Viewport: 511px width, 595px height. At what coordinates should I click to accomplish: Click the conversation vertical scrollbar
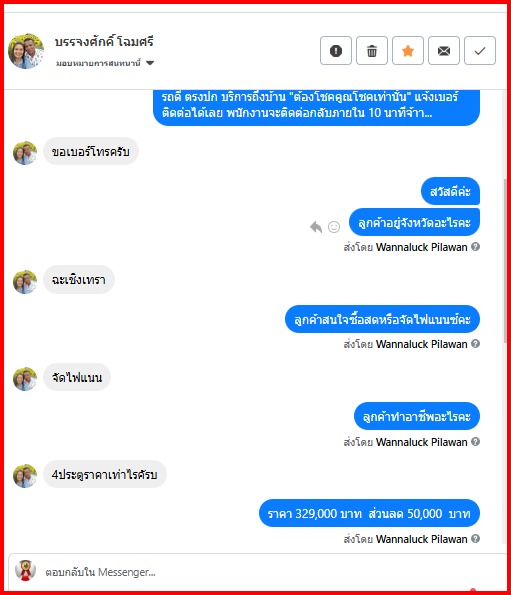point(505,261)
